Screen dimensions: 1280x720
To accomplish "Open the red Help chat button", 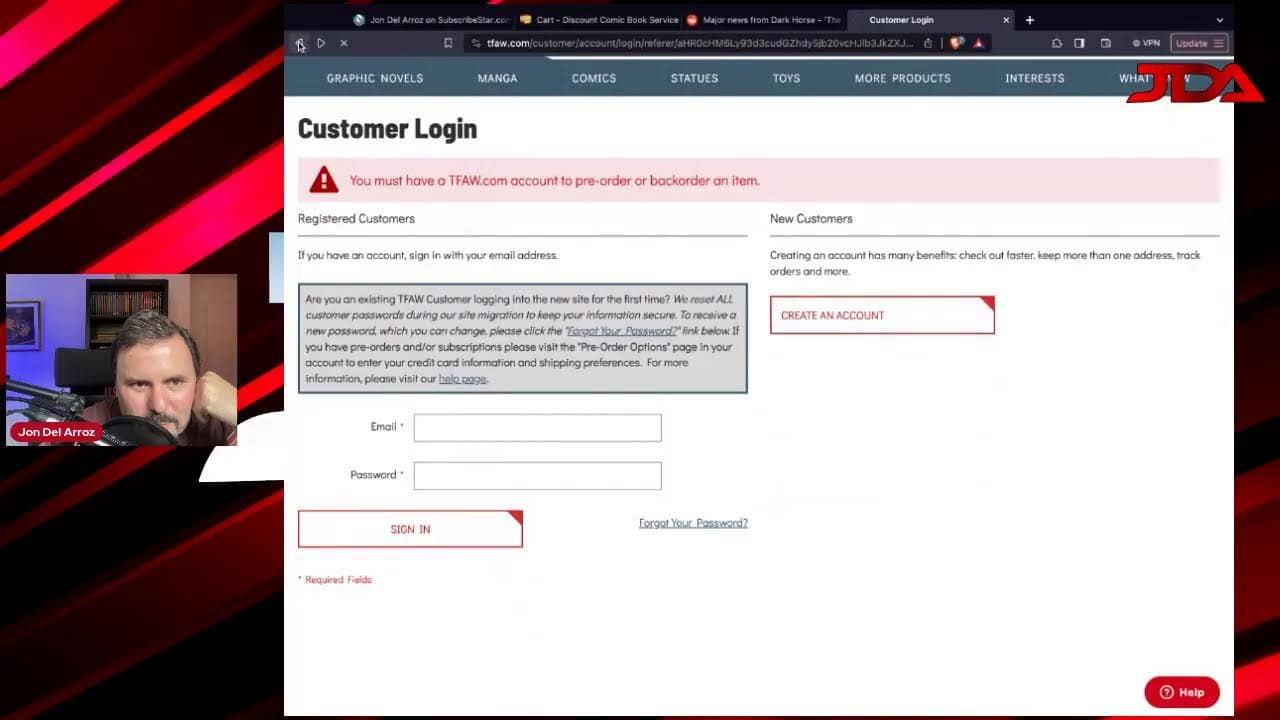I will click(x=1181, y=692).
